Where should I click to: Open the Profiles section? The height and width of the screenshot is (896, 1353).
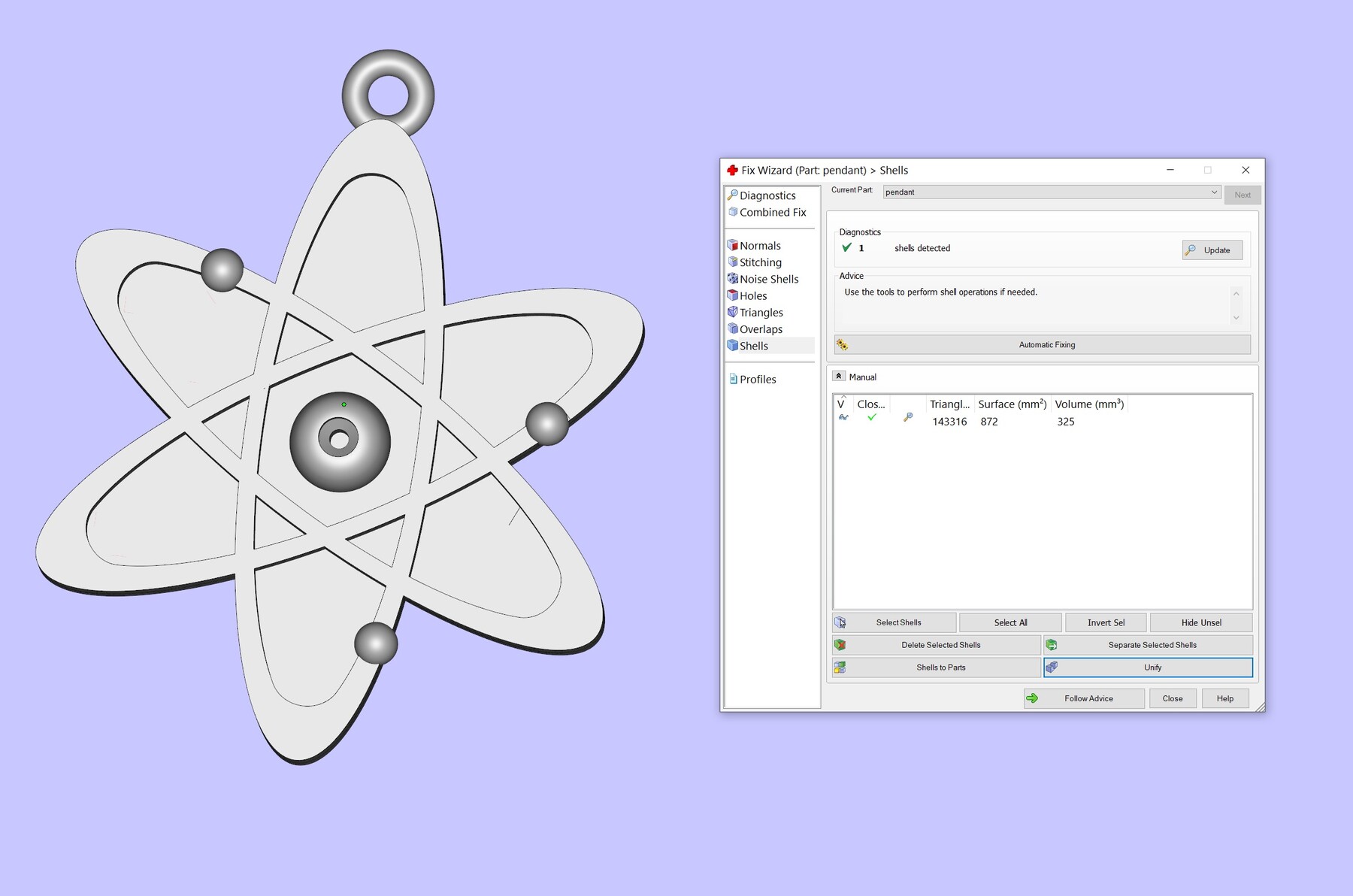pos(758,379)
